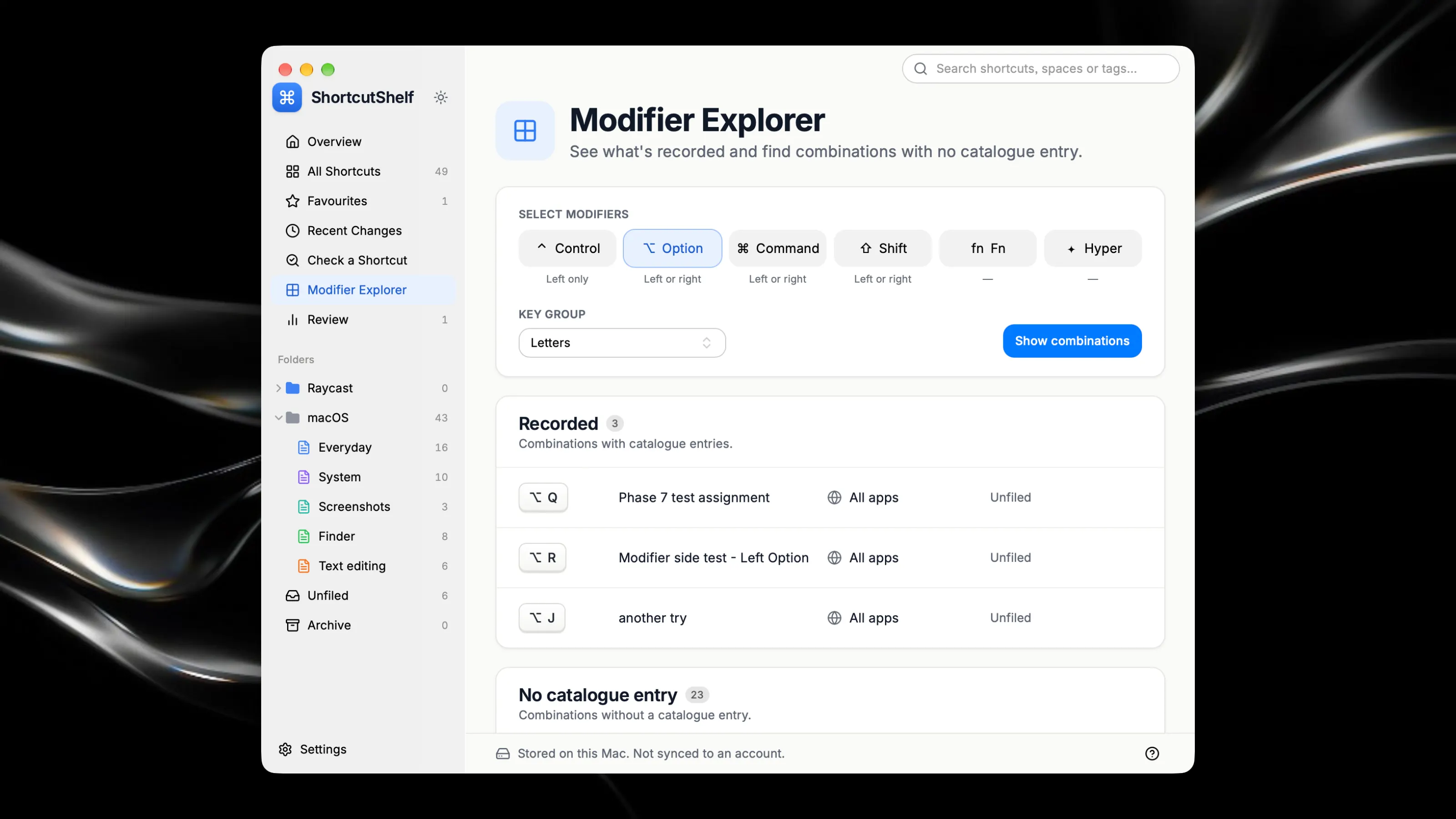
Task: Click the No catalogue entry count badge
Action: pyautogui.click(x=696, y=695)
